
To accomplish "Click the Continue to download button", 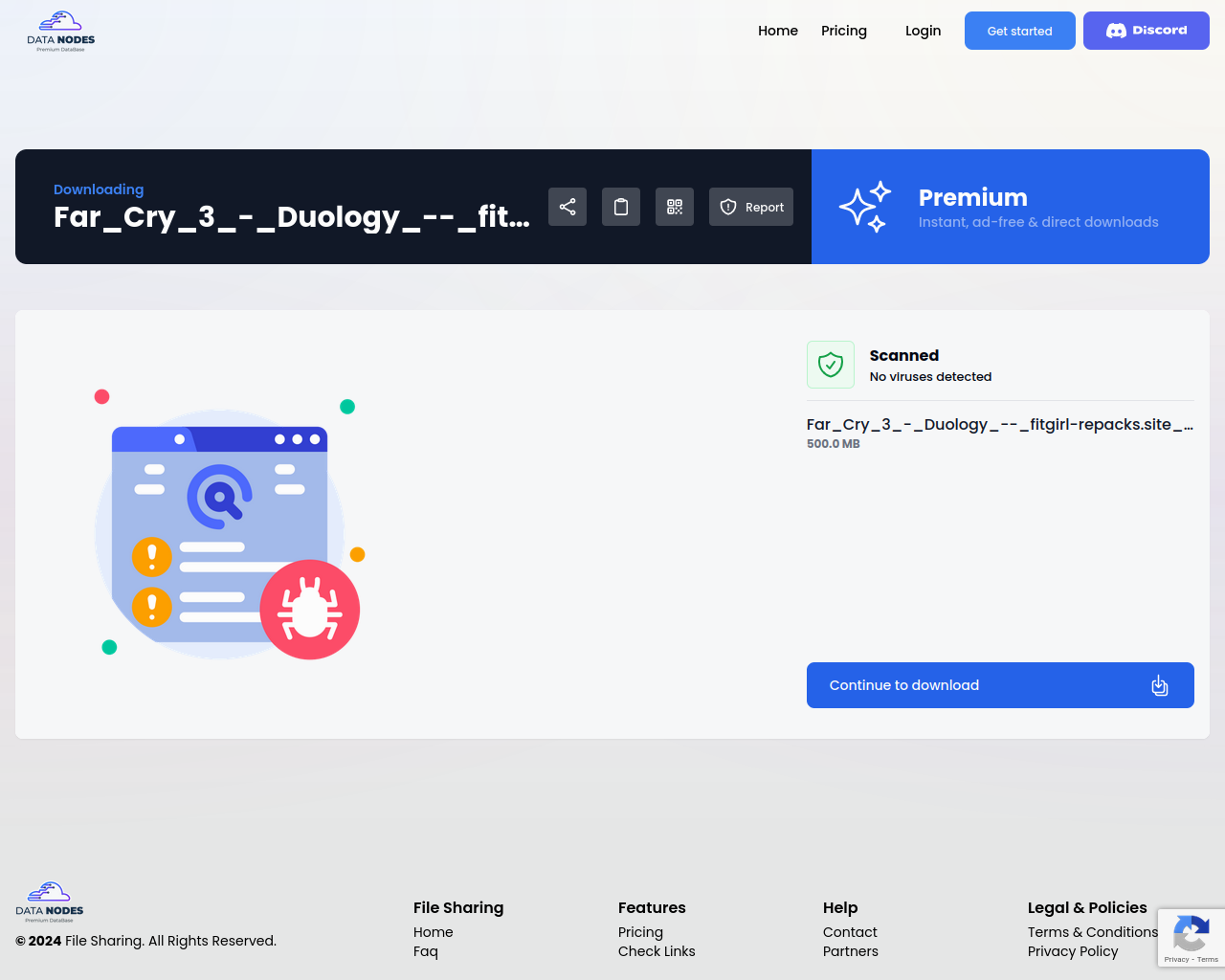I will coord(1000,685).
